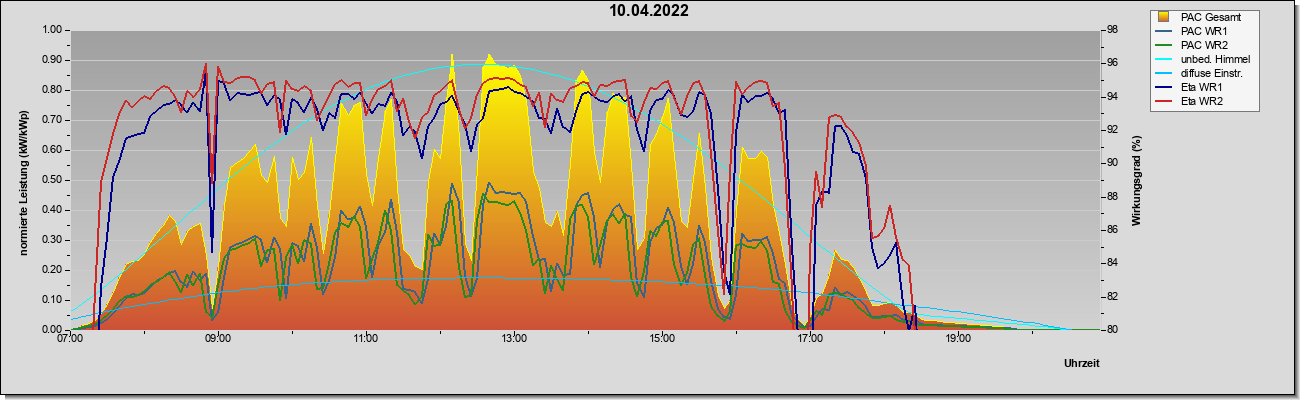Click the Wirkungsgrad (%) right axis title
This screenshot has width=1300, height=400.
pyautogui.click(x=1137, y=180)
